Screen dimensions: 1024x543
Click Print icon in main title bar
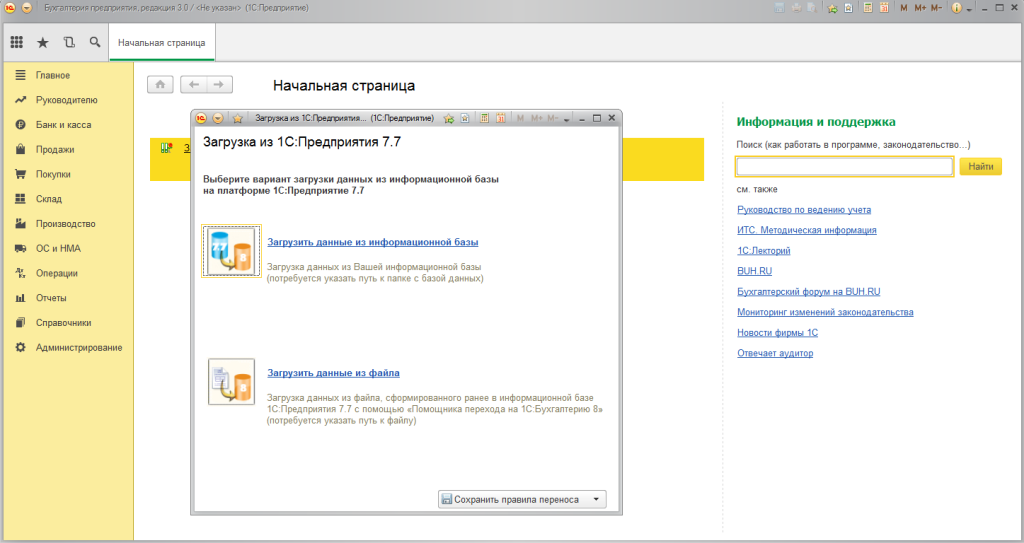(796, 8)
